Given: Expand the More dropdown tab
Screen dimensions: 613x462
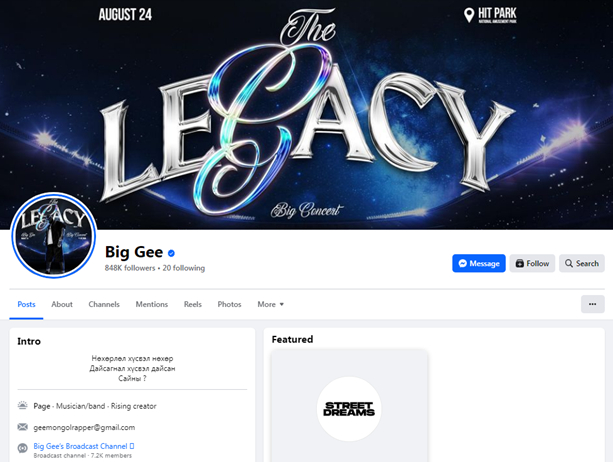Looking at the screenshot, I should pos(271,304).
